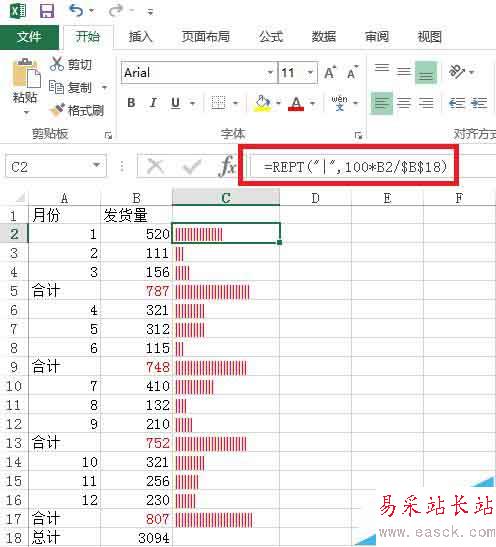Viewport: 496px width, 547px height.
Task: Click the formula bar enter checkmark icon
Action: [x=192, y=166]
